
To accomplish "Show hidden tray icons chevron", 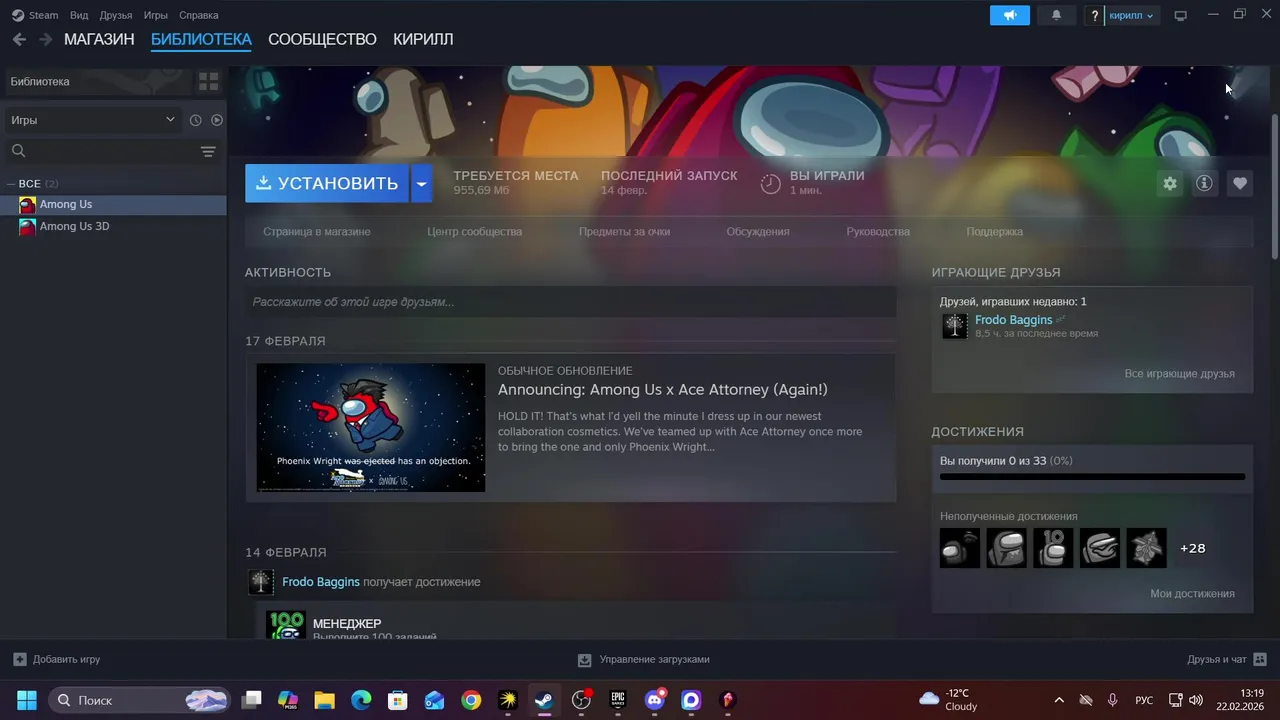I will pyautogui.click(x=1059, y=700).
